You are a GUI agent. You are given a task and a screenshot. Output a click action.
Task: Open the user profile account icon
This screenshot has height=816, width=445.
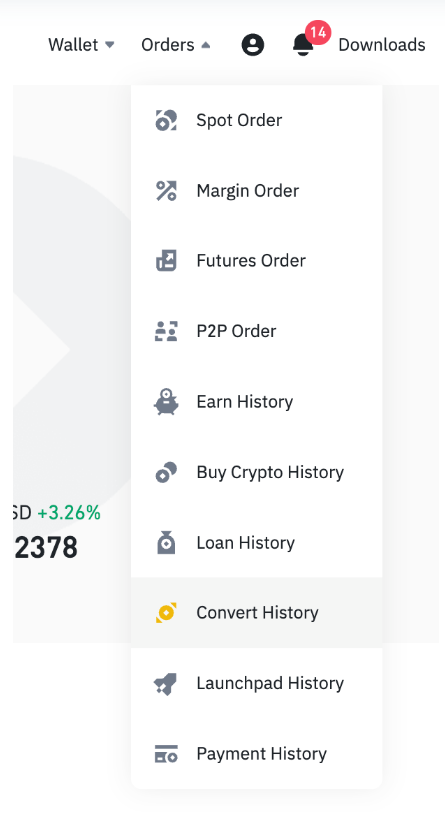[x=253, y=45]
